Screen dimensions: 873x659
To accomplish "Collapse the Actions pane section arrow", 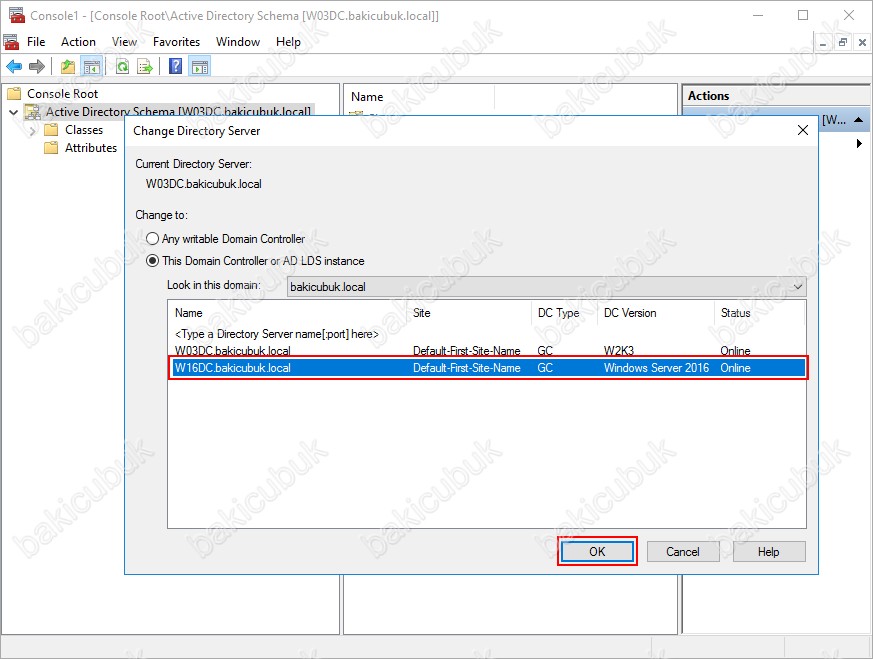I will pos(859,120).
